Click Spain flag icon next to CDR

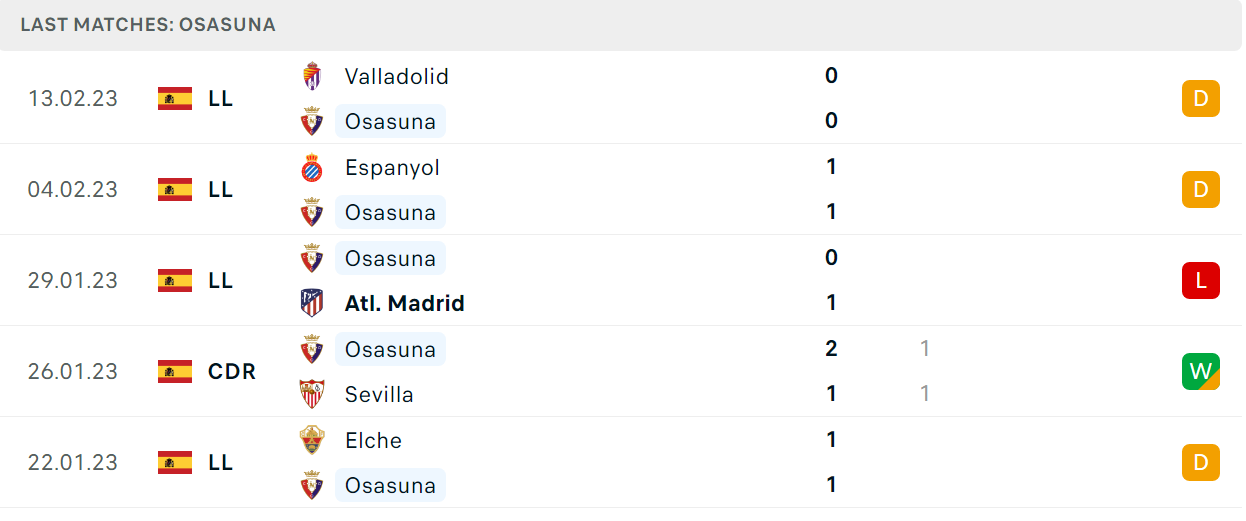point(175,371)
